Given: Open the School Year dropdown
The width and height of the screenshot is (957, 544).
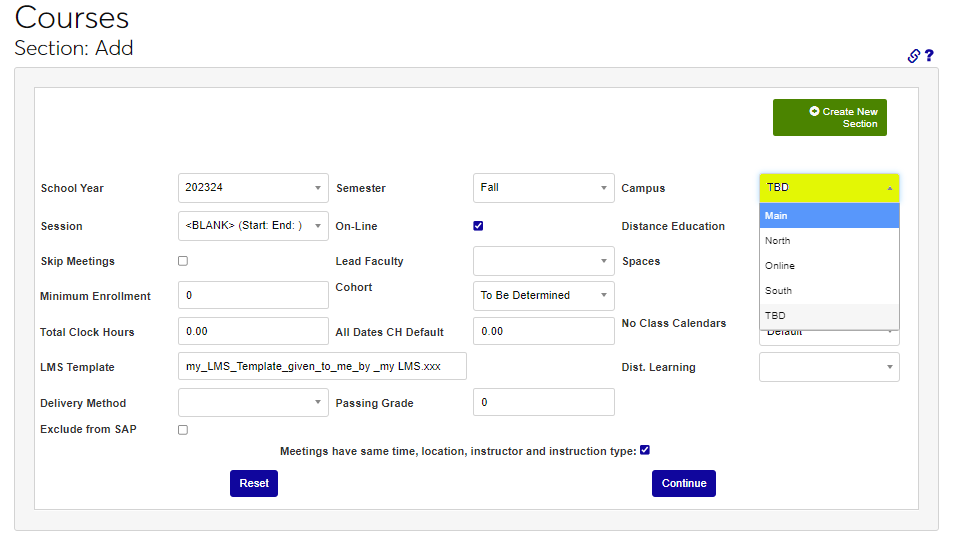Looking at the screenshot, I should [x=253, y=188].
